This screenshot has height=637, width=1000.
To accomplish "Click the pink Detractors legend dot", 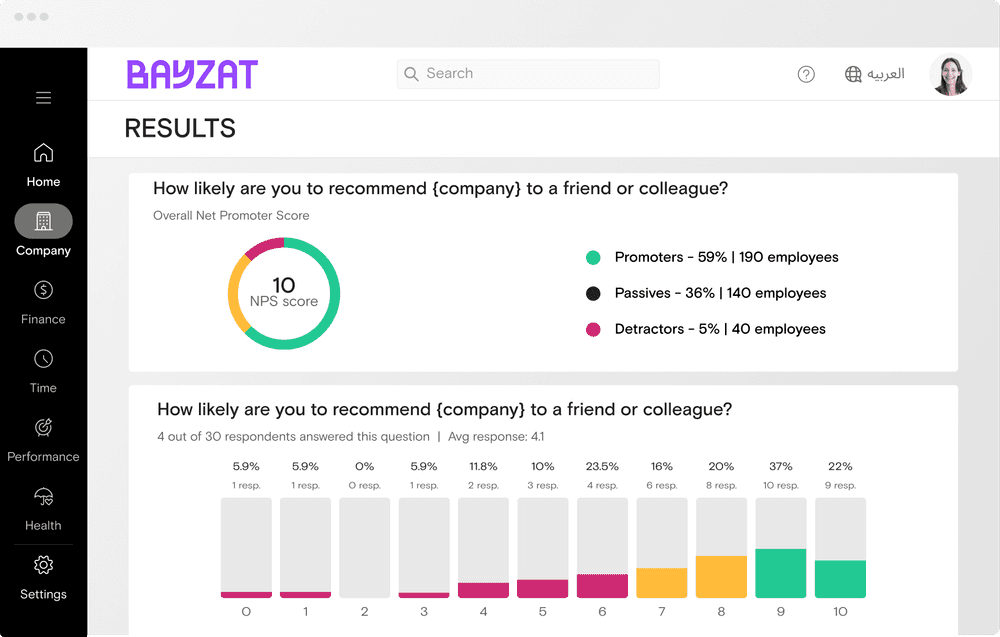I will (593, 329).
